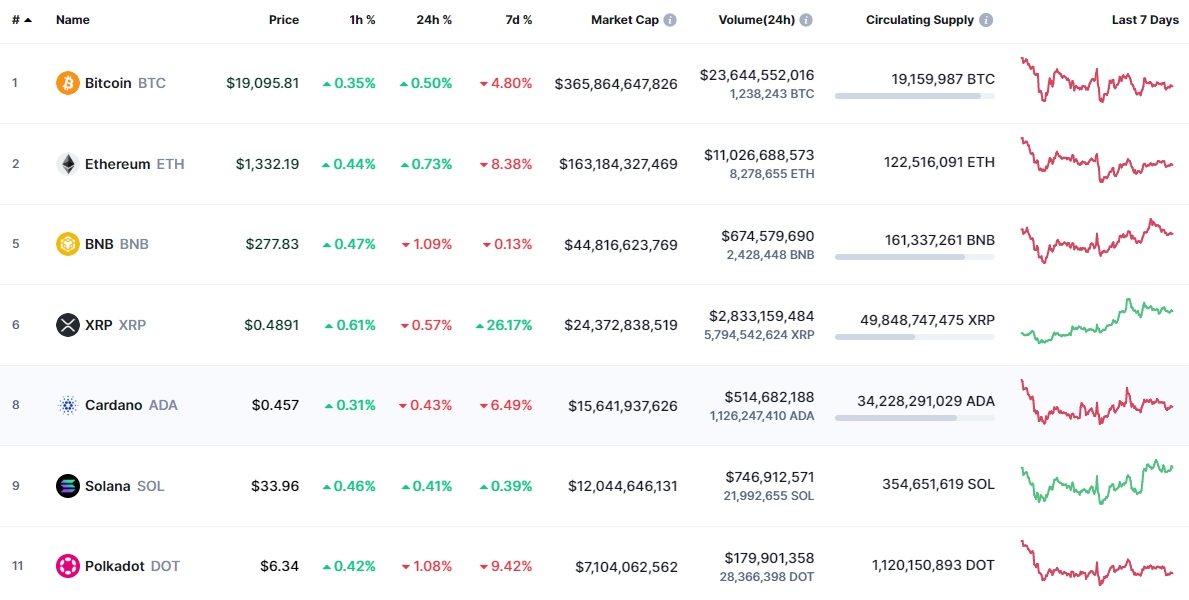
Task: Click XRP's 24h volume $2,833,159,484
Action: [762, 315]
